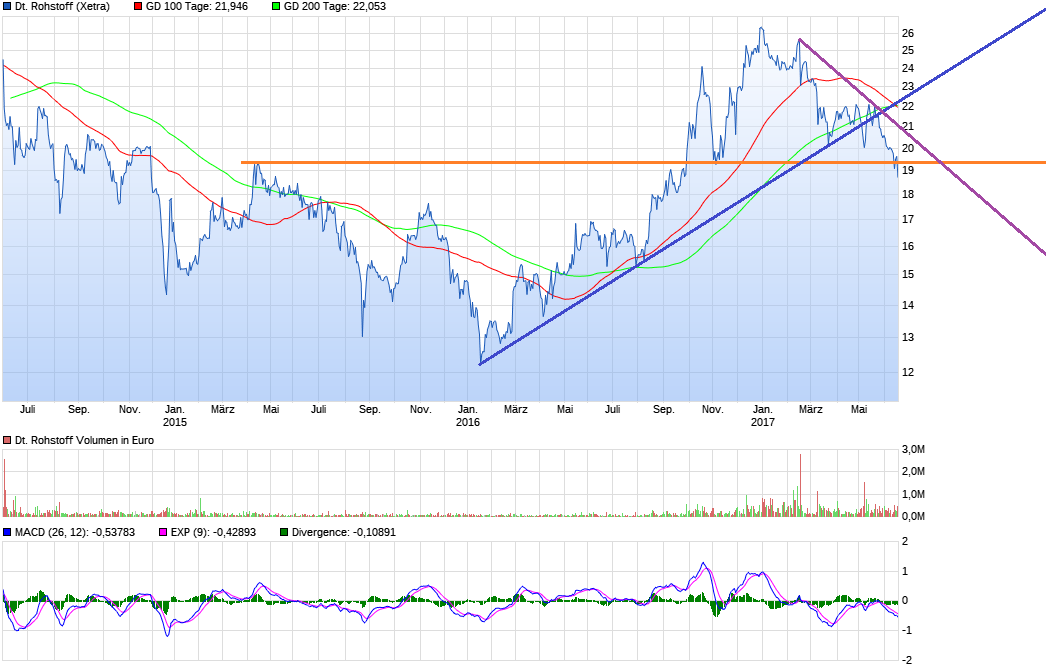Click price axis value 21

tap(908, 127)
